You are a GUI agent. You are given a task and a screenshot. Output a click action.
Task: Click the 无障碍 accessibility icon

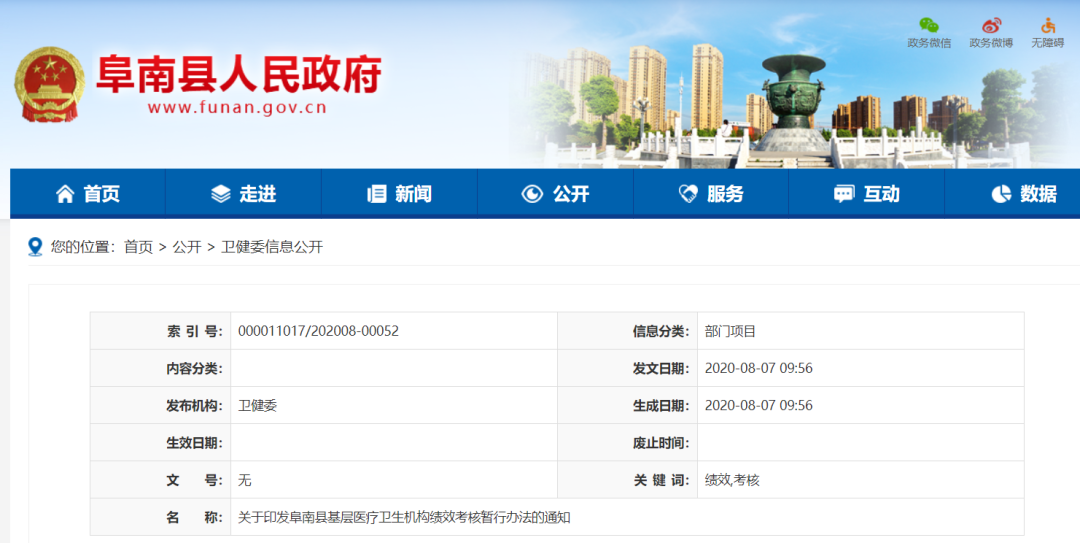[1048, 26]
